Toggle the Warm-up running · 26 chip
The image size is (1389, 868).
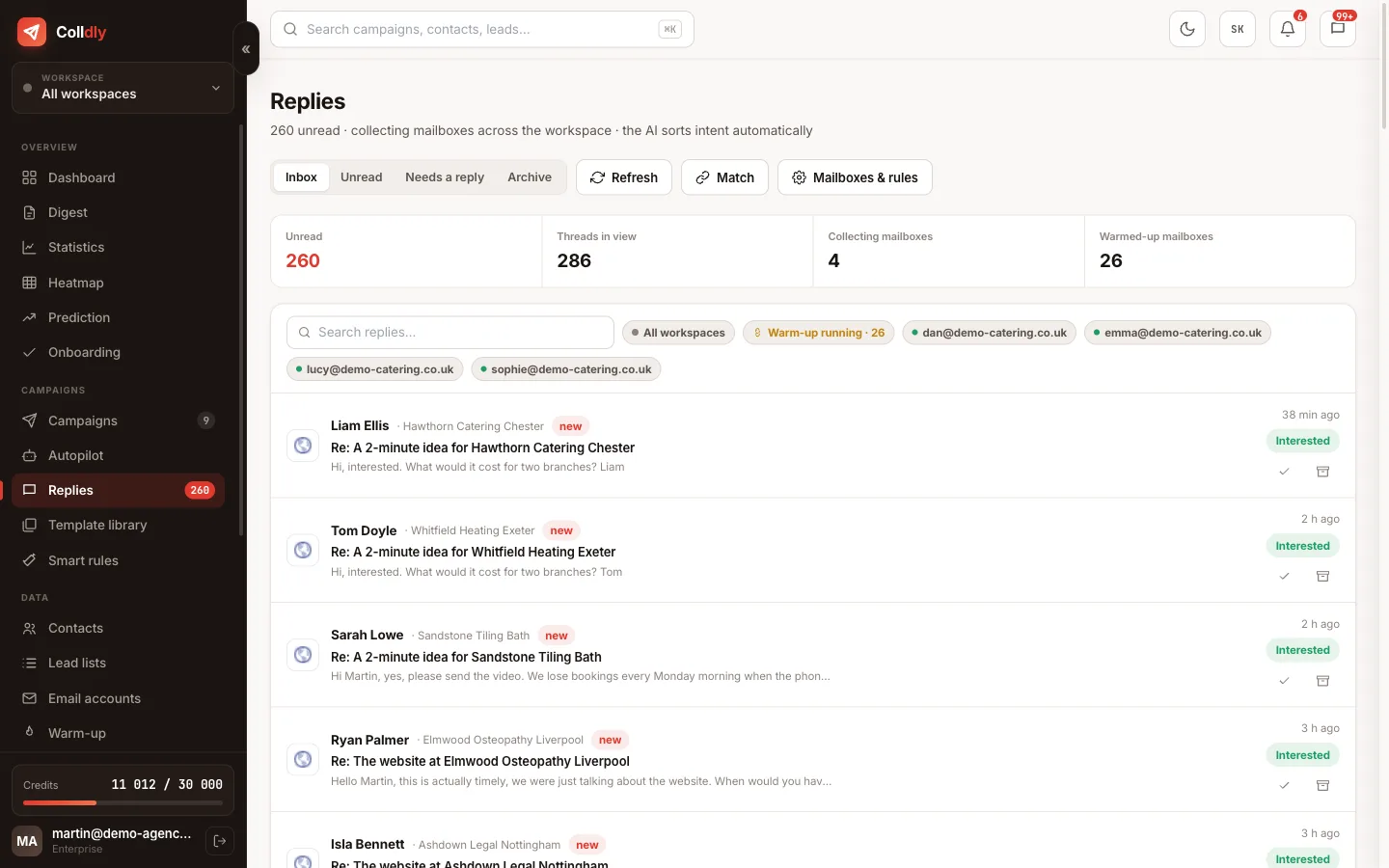pos(819,333)
